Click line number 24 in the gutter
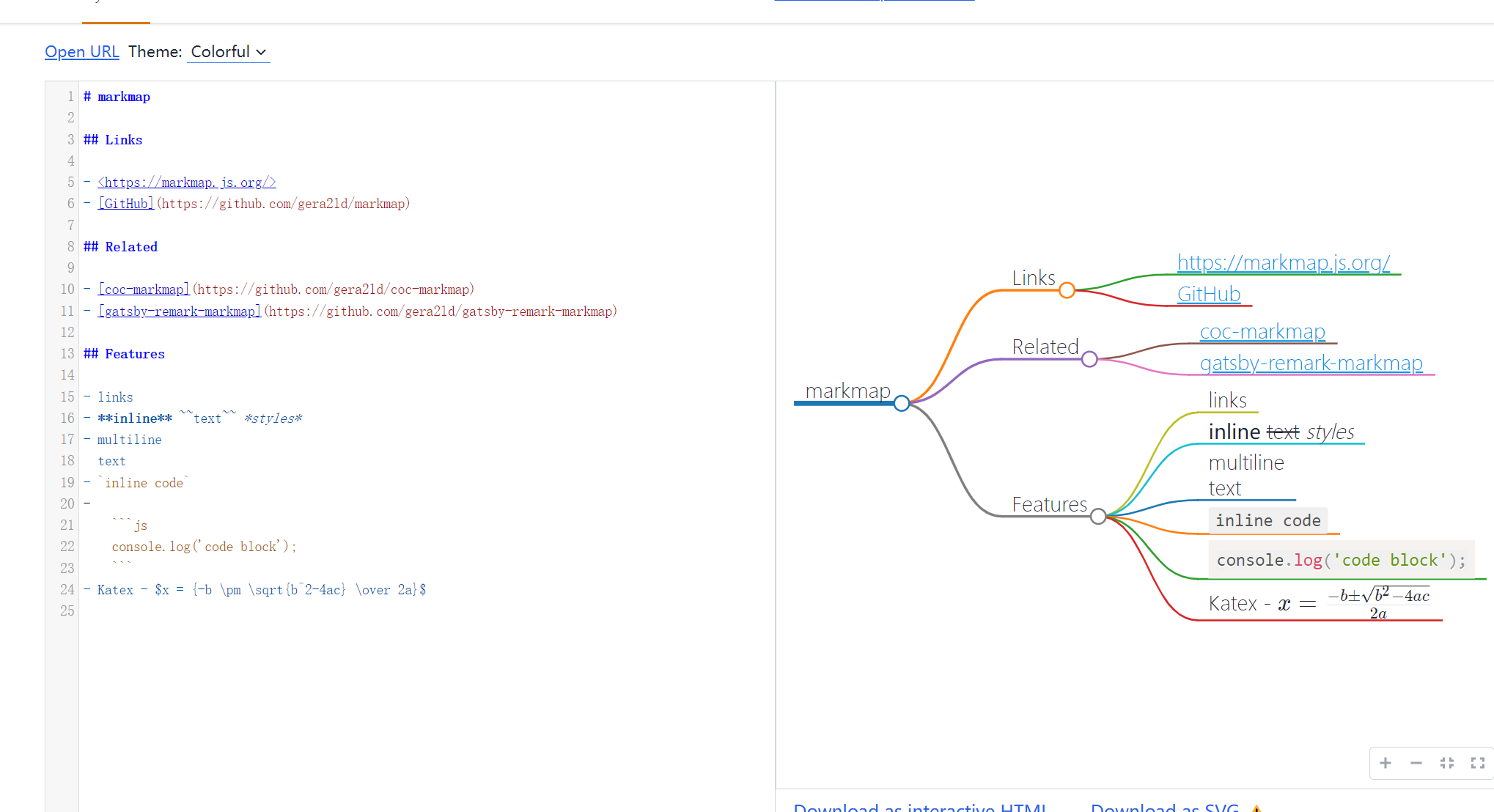The image size is (1494, 812). click(67, 589)
